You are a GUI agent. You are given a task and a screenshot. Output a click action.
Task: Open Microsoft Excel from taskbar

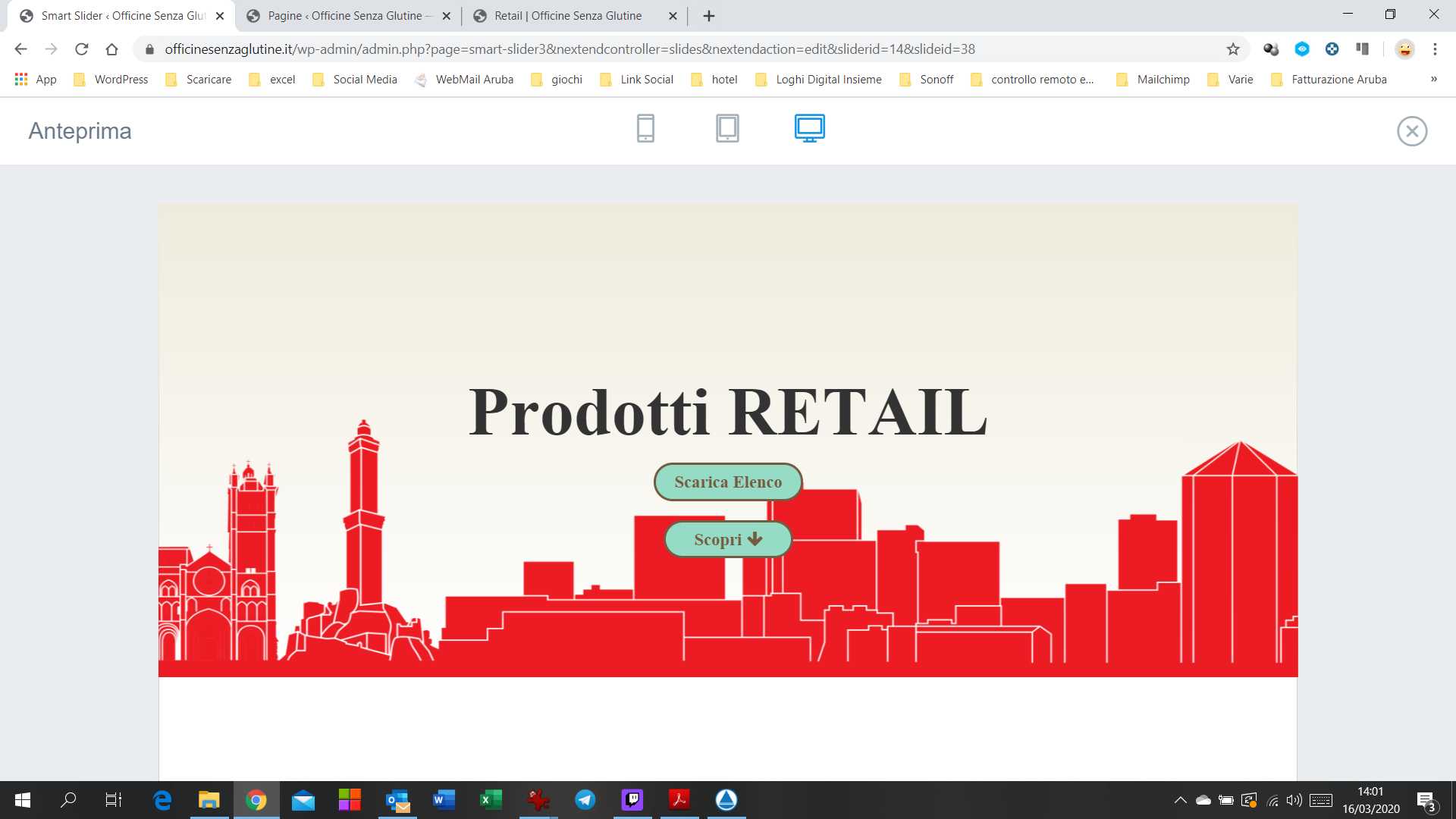(x=491, y=800)
